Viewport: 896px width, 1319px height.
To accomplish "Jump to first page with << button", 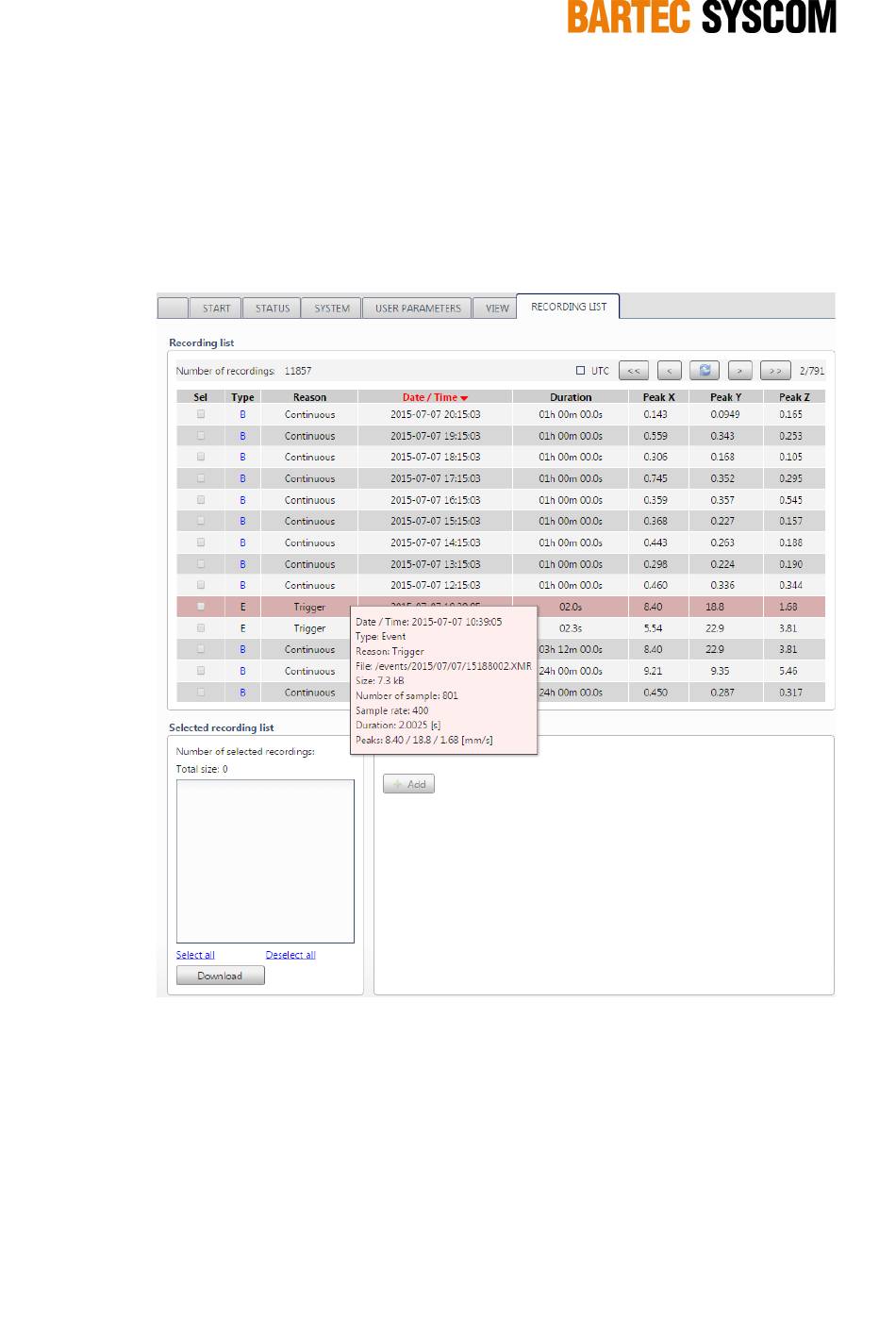I will point(634,371).
